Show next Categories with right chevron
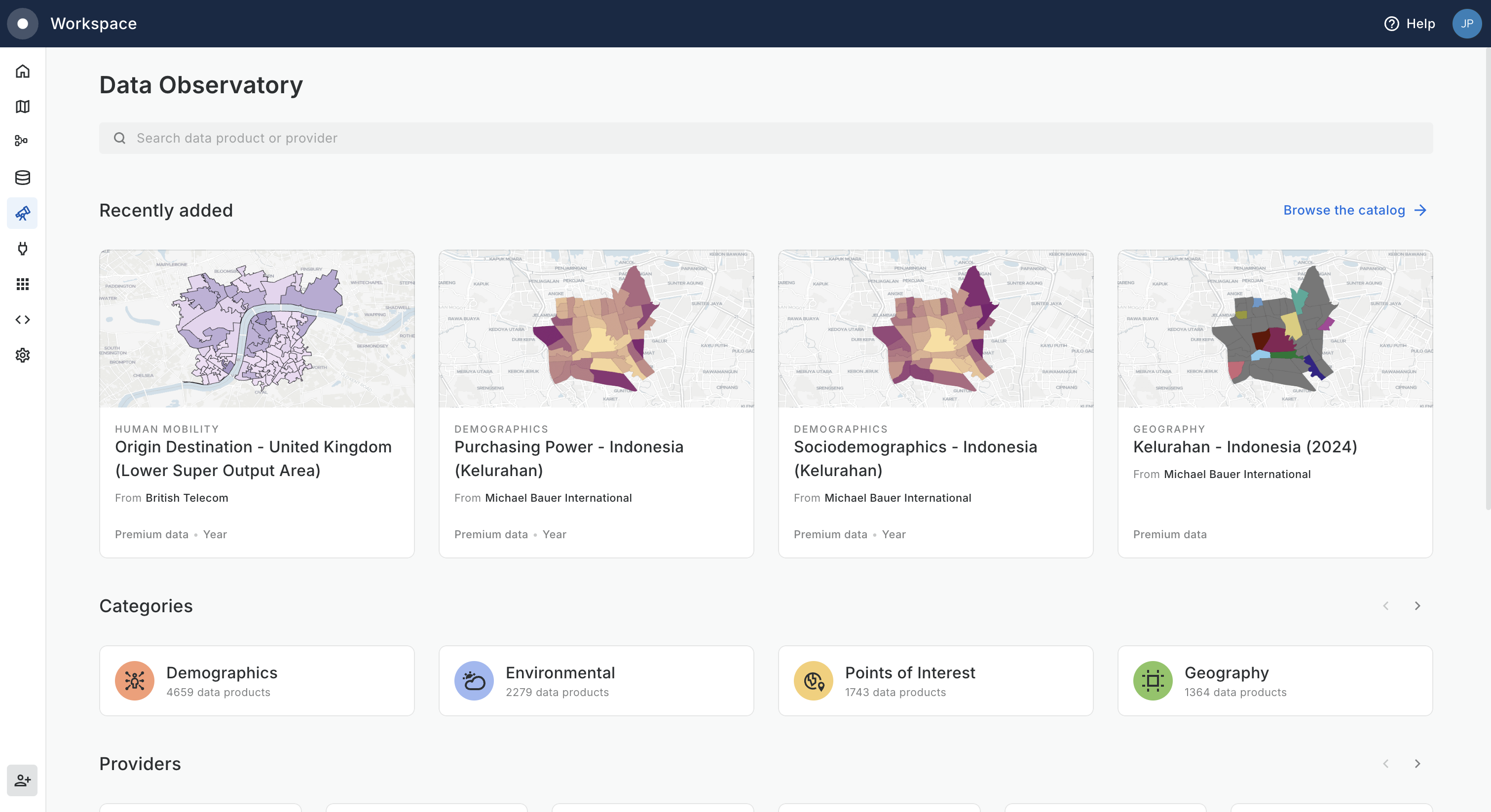The width and height of the screenshot is (1491, 812). point(1417,606)
